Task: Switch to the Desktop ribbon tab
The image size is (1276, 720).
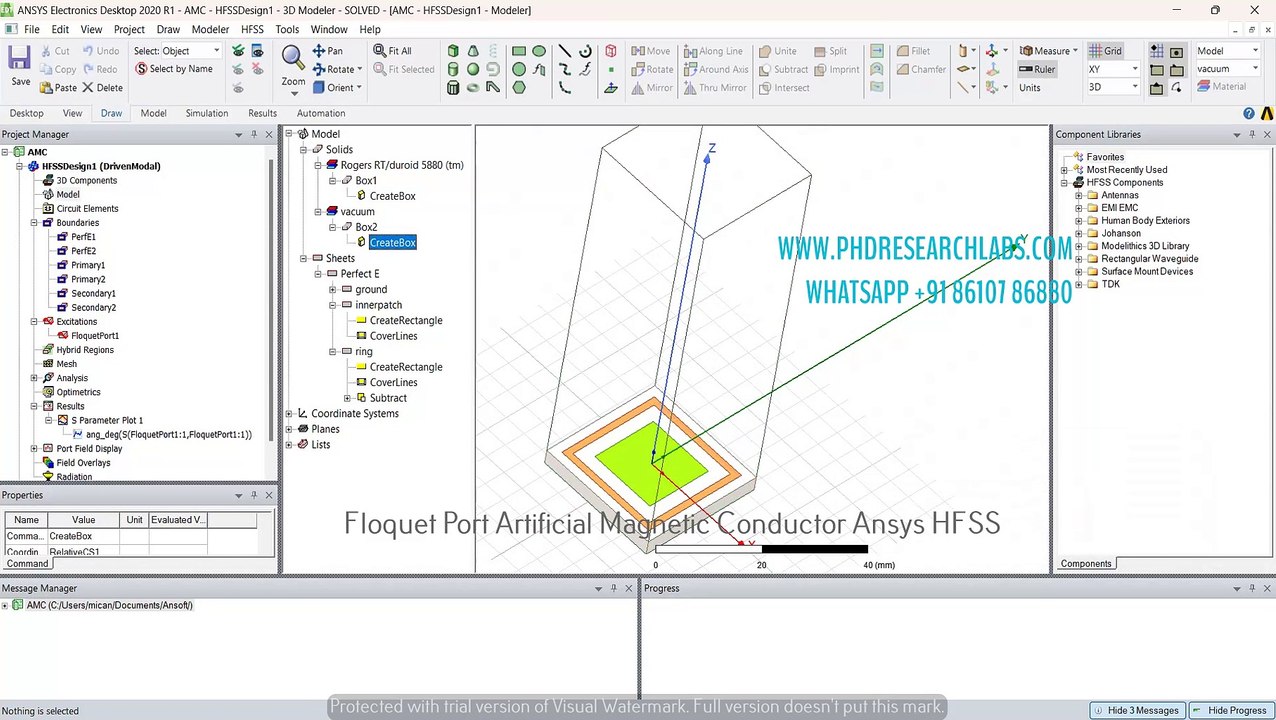Action: [x=27, y=114]
